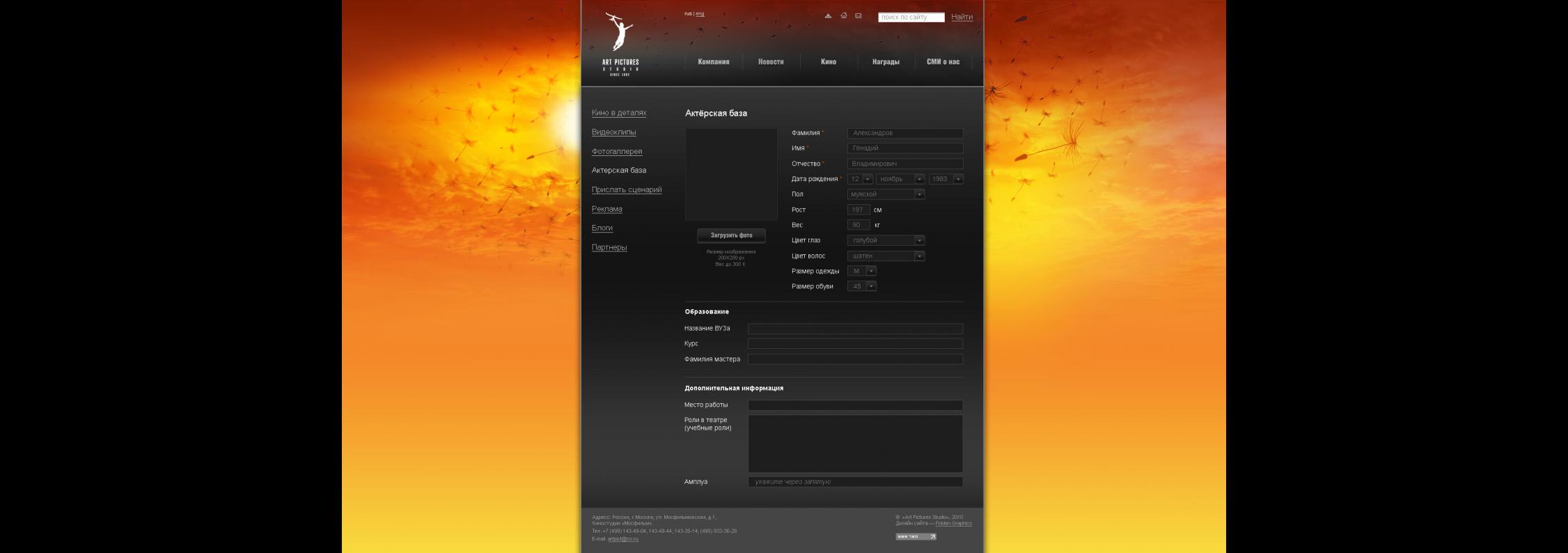Open Прислать сценарий in the sidebar
This screenshot has height=553, width=1568.
coord(627,190)
